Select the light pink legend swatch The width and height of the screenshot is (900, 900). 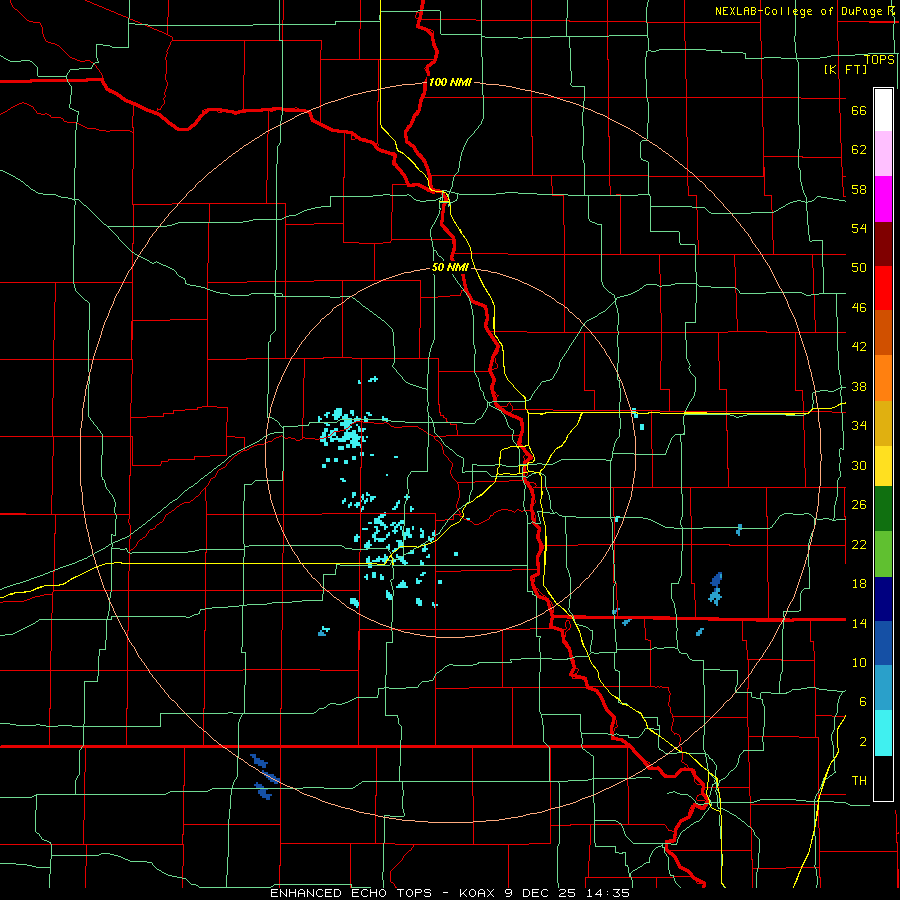(883, 154)
